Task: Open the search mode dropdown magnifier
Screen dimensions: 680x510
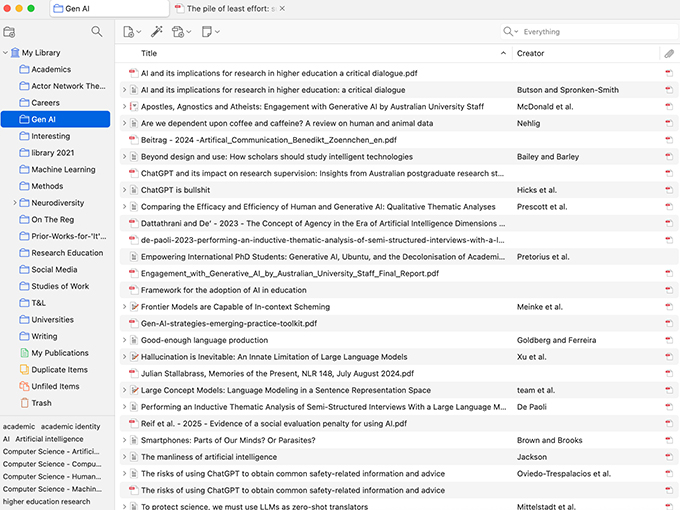Action: 511,32
